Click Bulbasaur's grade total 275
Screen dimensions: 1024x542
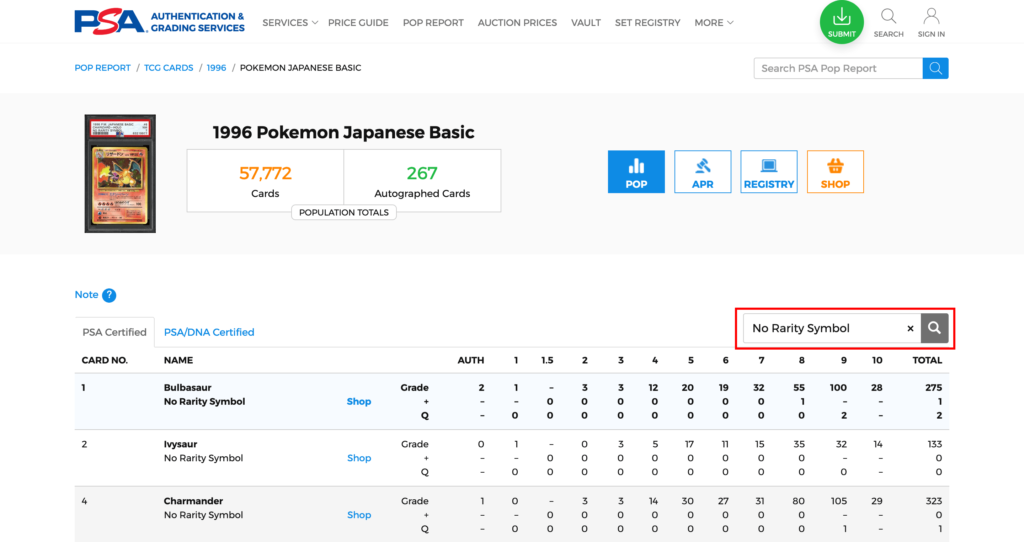click(934, 388)
